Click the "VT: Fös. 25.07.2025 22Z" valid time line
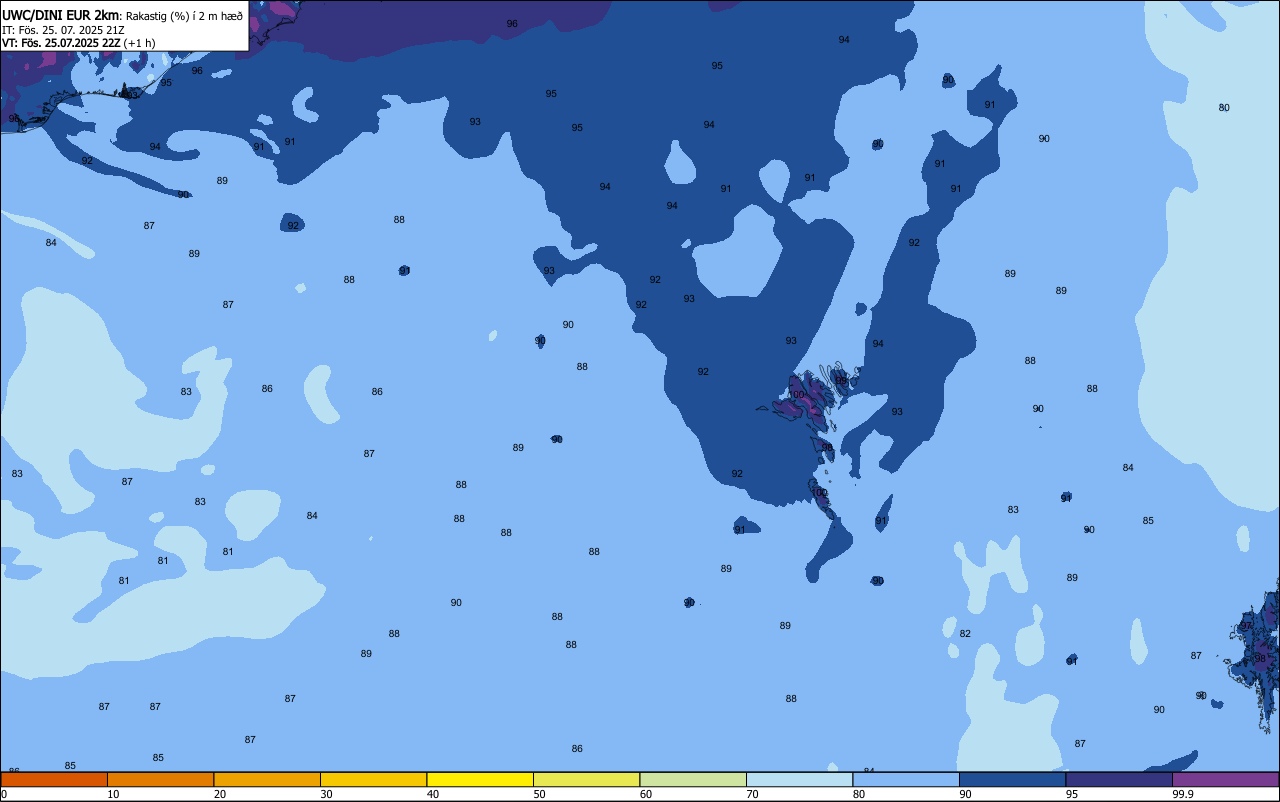1280x802 pixels. (x=61, y=43)
